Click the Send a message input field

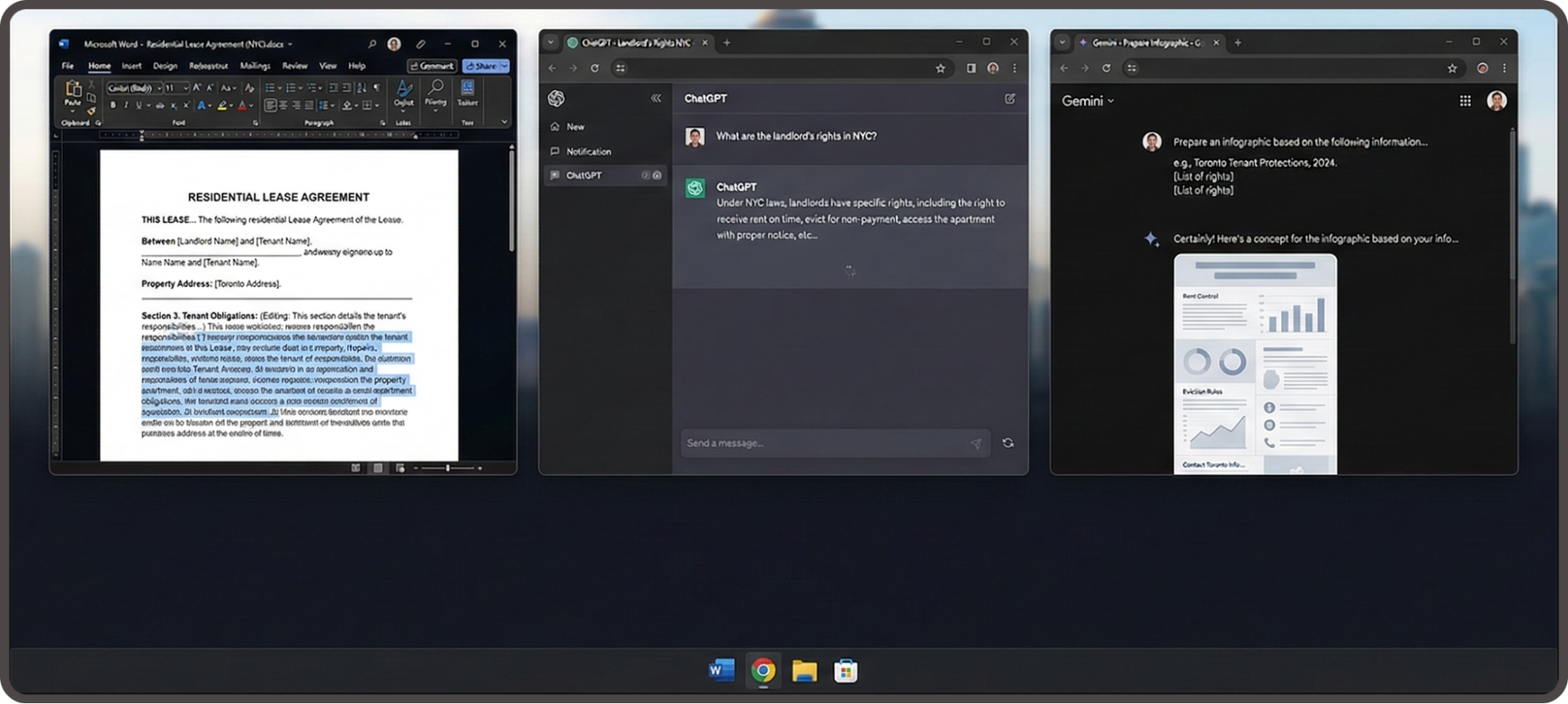tap(824, 443)
